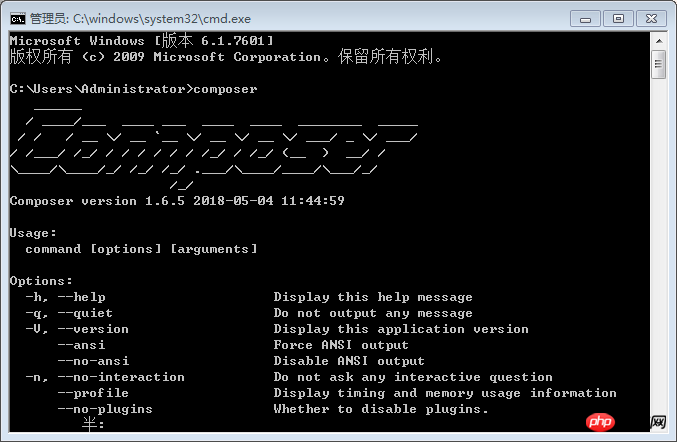Screen dimensions: 677x442
Task: Click the 'Composer version 1.6.5' line
Action: 177,201
